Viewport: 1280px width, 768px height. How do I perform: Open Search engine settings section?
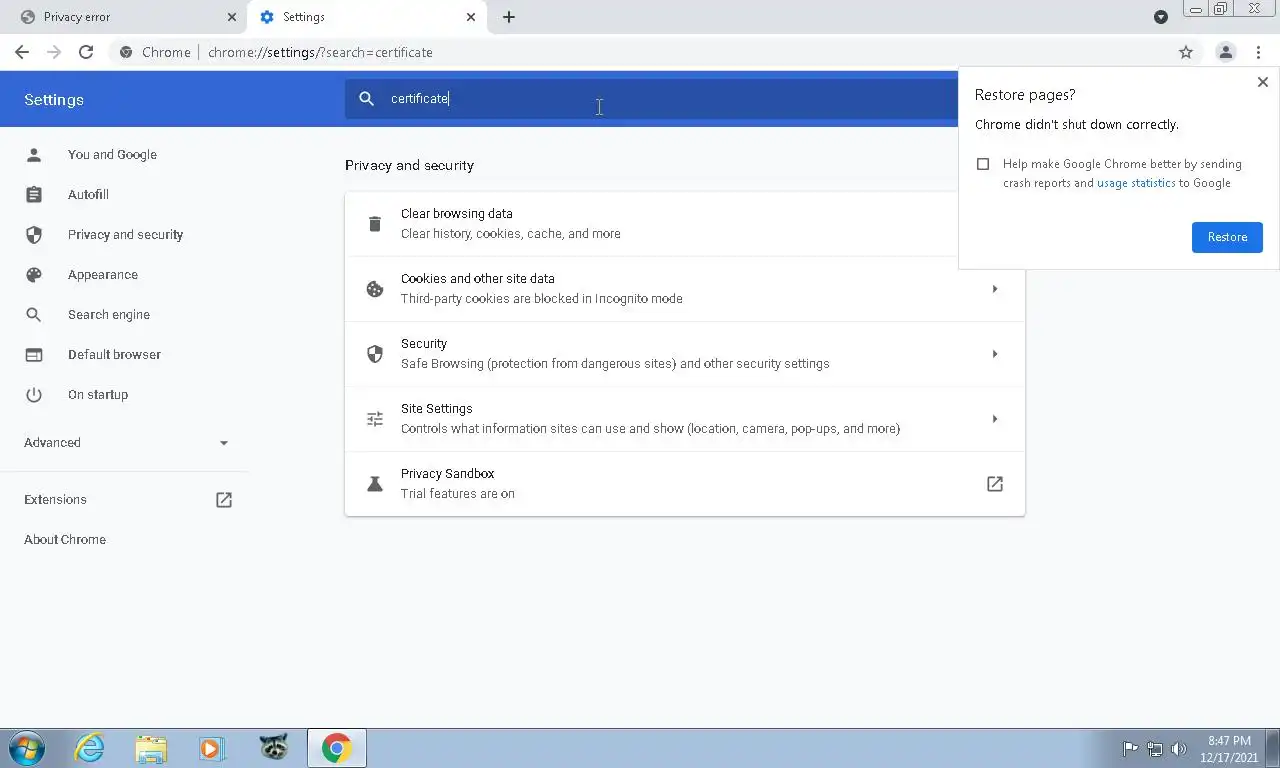click(109, 314)
